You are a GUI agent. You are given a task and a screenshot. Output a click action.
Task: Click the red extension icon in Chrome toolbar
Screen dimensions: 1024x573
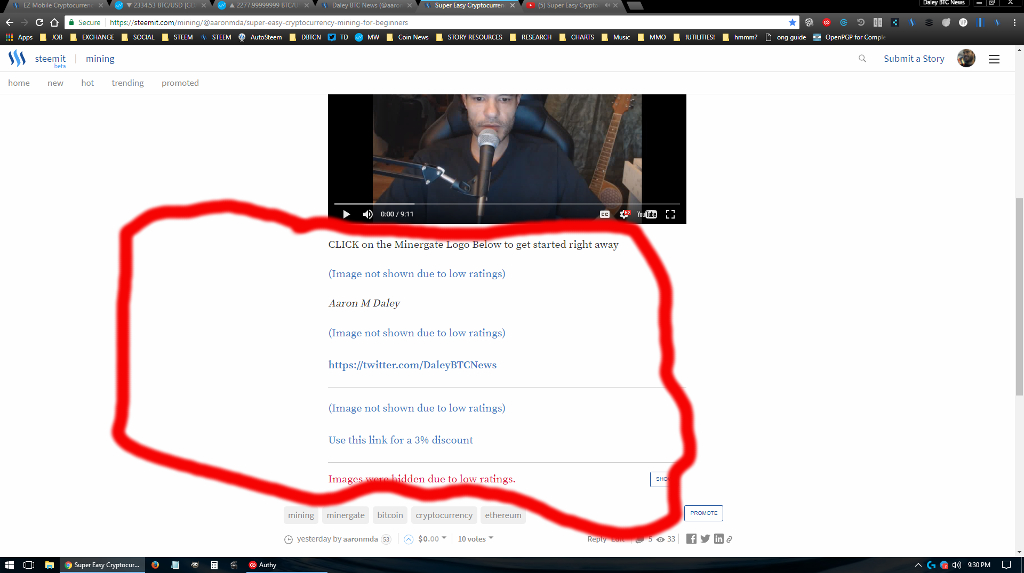pyautogui.click(x=826, y=22)
